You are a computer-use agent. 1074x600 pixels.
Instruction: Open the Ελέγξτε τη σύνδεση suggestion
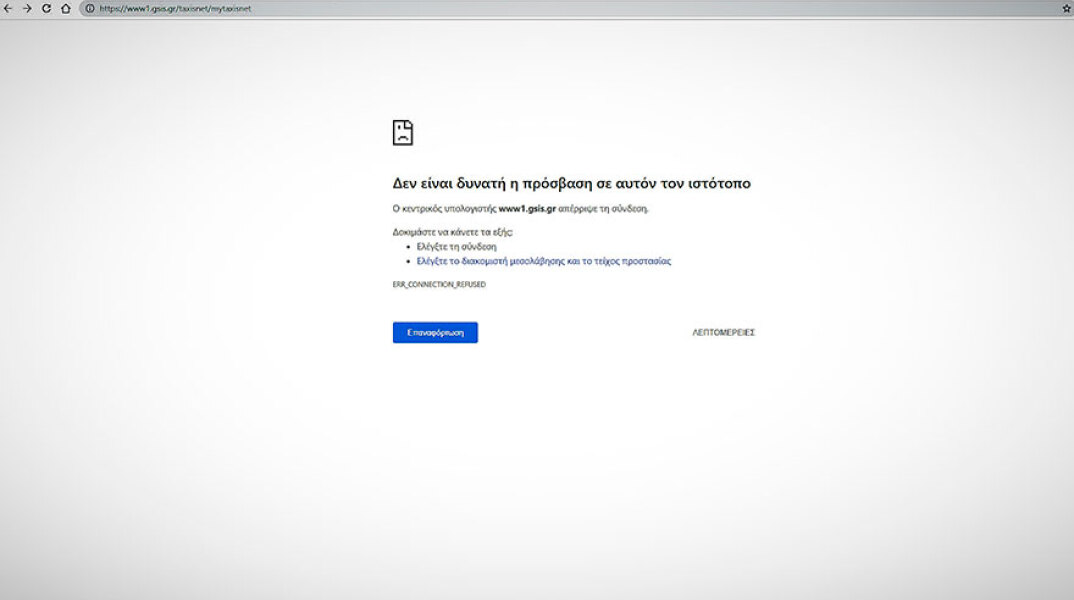pyautogui.click(x=456, y=246)
